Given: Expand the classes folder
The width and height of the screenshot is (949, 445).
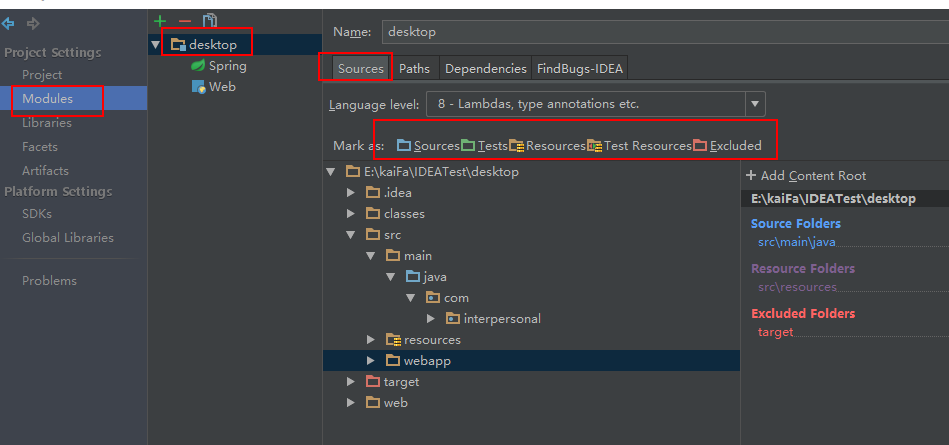Looking at the screenshot, I should (350, 214).
